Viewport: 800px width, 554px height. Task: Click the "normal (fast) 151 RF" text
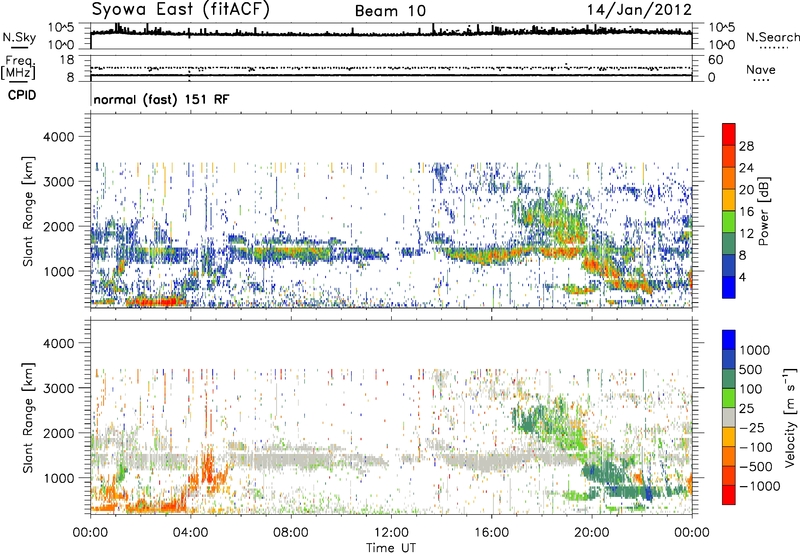click(x=161, y=99)
